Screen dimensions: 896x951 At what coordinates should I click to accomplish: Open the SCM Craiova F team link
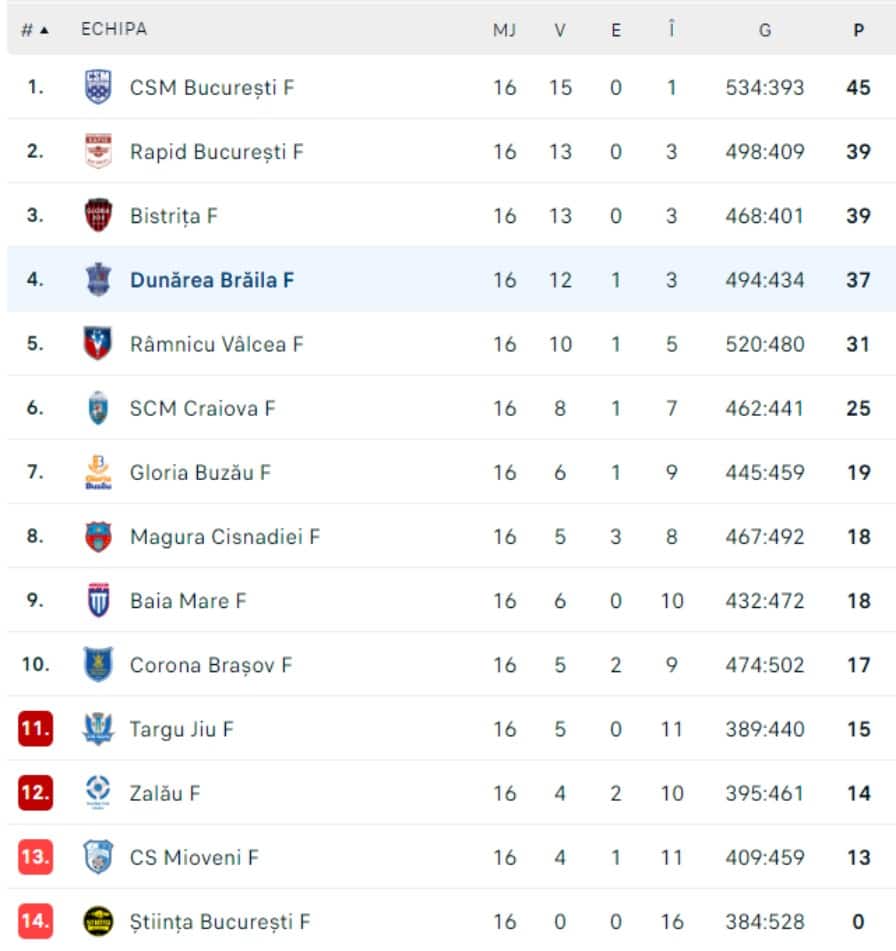pos(202,408)
